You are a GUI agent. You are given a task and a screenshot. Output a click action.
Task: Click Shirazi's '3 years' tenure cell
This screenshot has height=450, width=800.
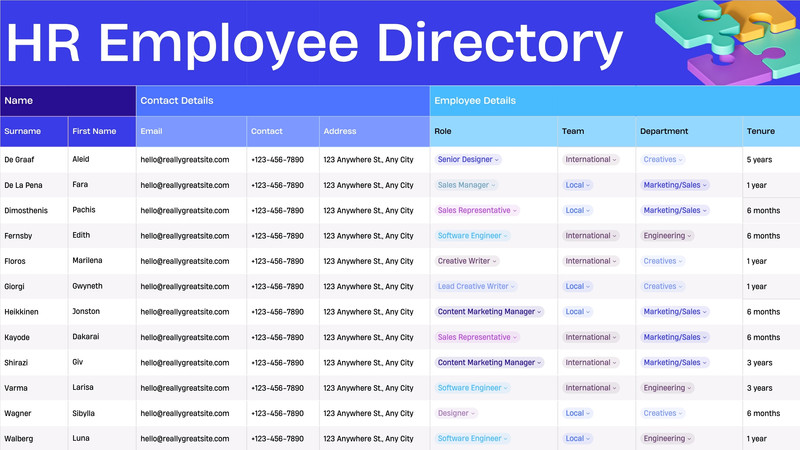(x=771, y=363)
